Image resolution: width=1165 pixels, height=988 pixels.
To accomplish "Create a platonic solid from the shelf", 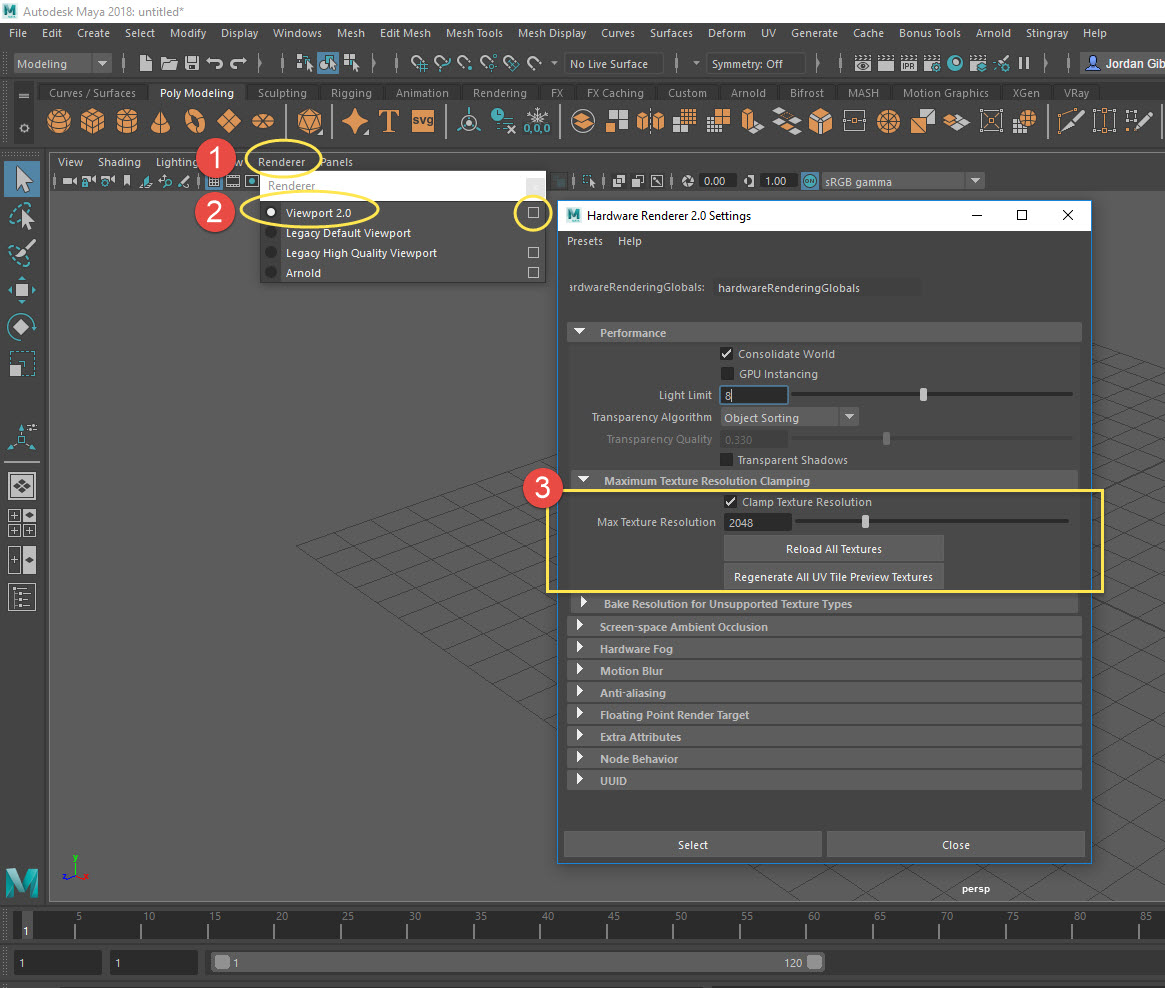I will tap(309, 120).
